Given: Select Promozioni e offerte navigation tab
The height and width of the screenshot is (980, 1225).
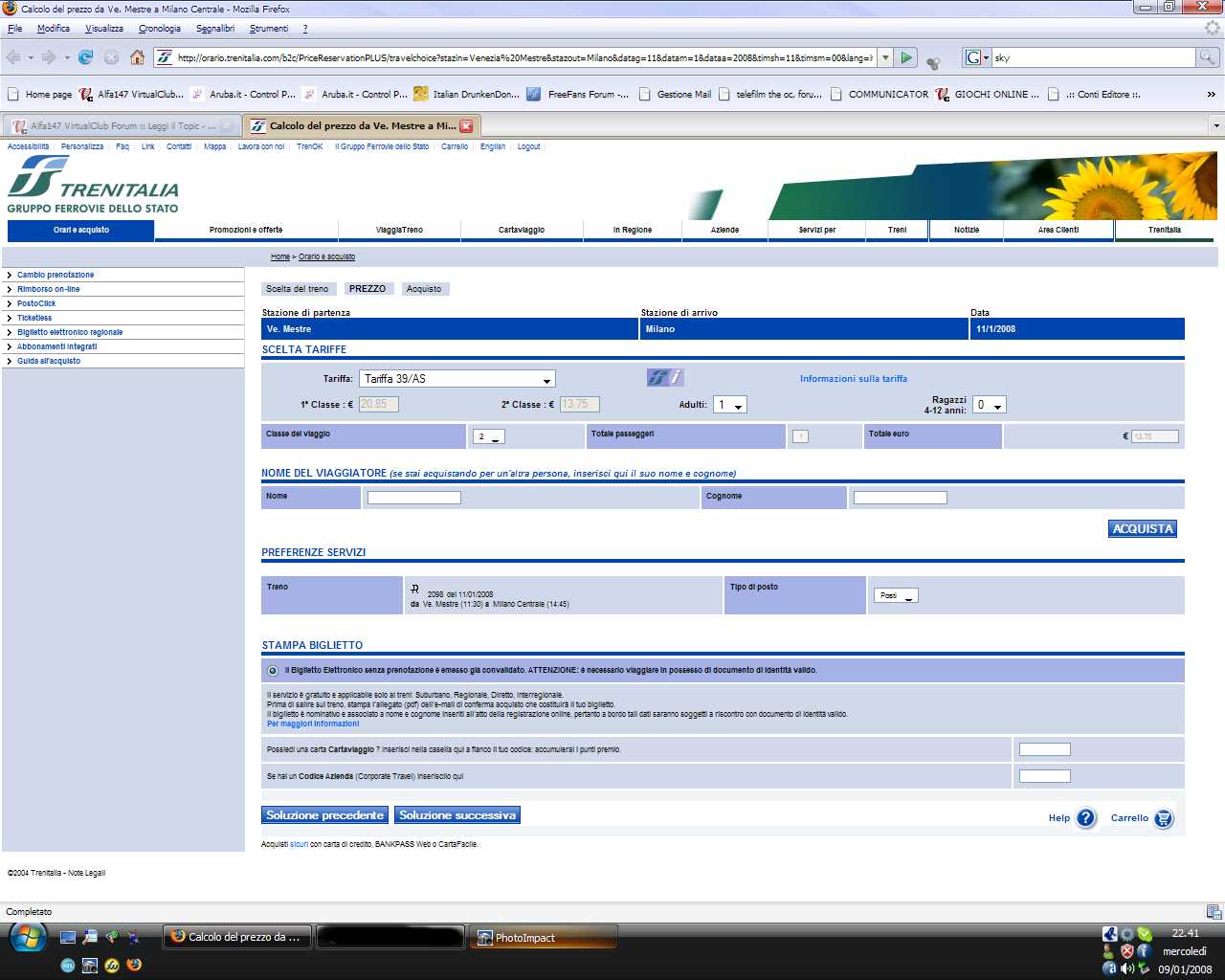Looking at the screenshot, I should pos(246,230).
